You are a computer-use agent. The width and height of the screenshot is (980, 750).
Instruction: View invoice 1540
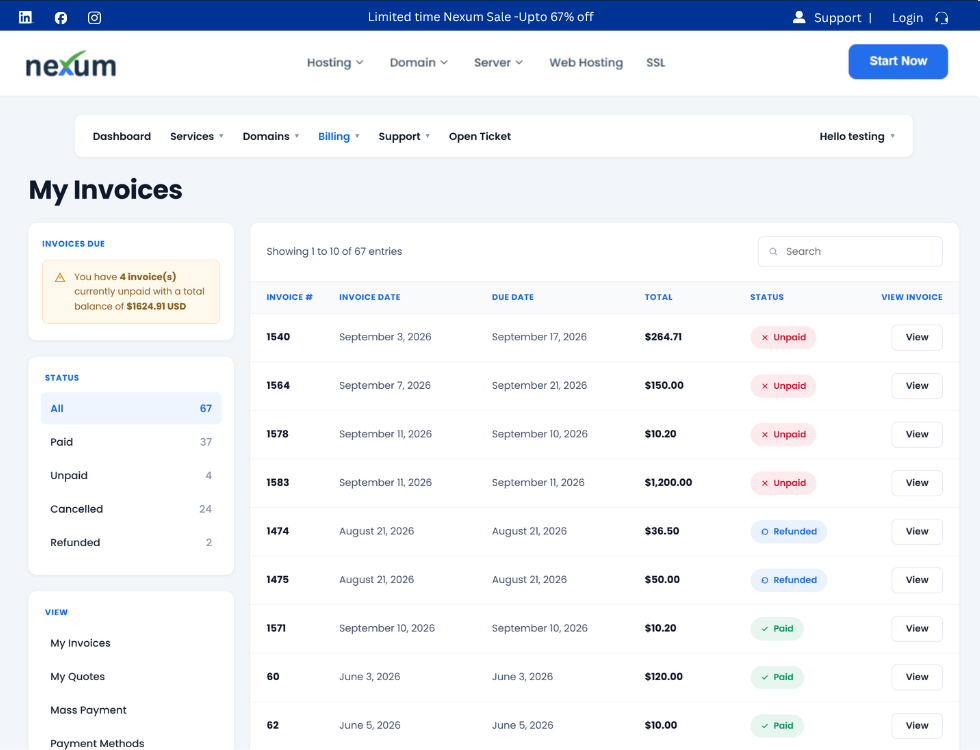[x=916, y=337]
